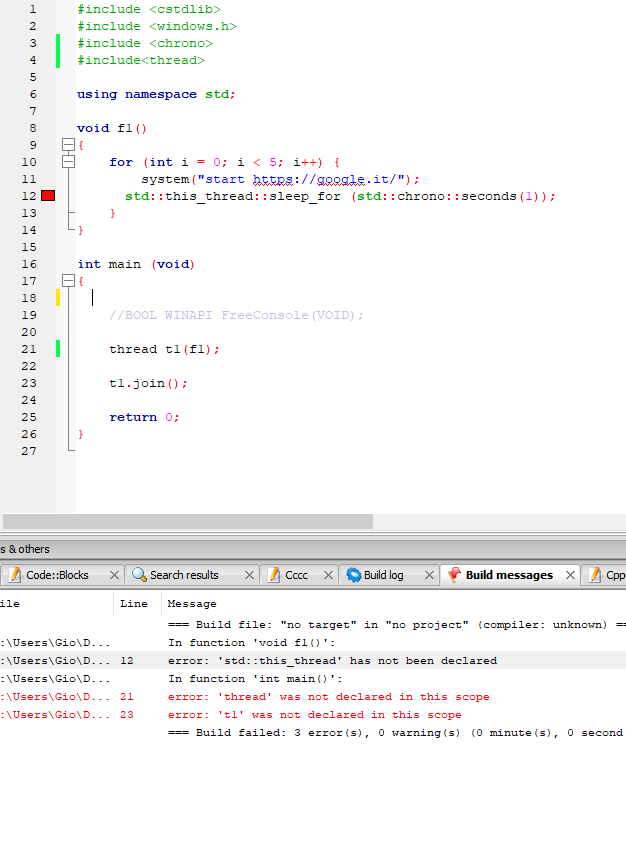Click line 23 number in Build messages
Image resolution: width=626 pixels, height=850 pixels.
click(x=127, y=714)
